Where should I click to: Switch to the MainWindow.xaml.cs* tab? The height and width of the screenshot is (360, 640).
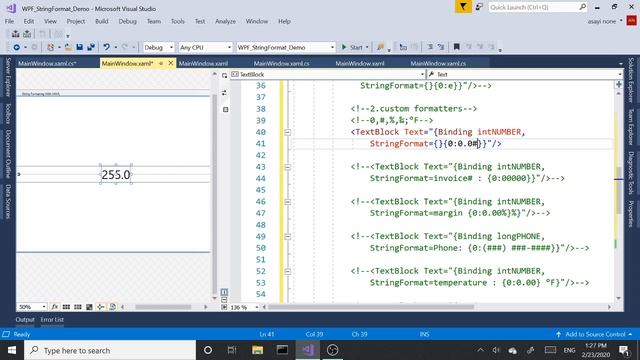coord(47,63)
